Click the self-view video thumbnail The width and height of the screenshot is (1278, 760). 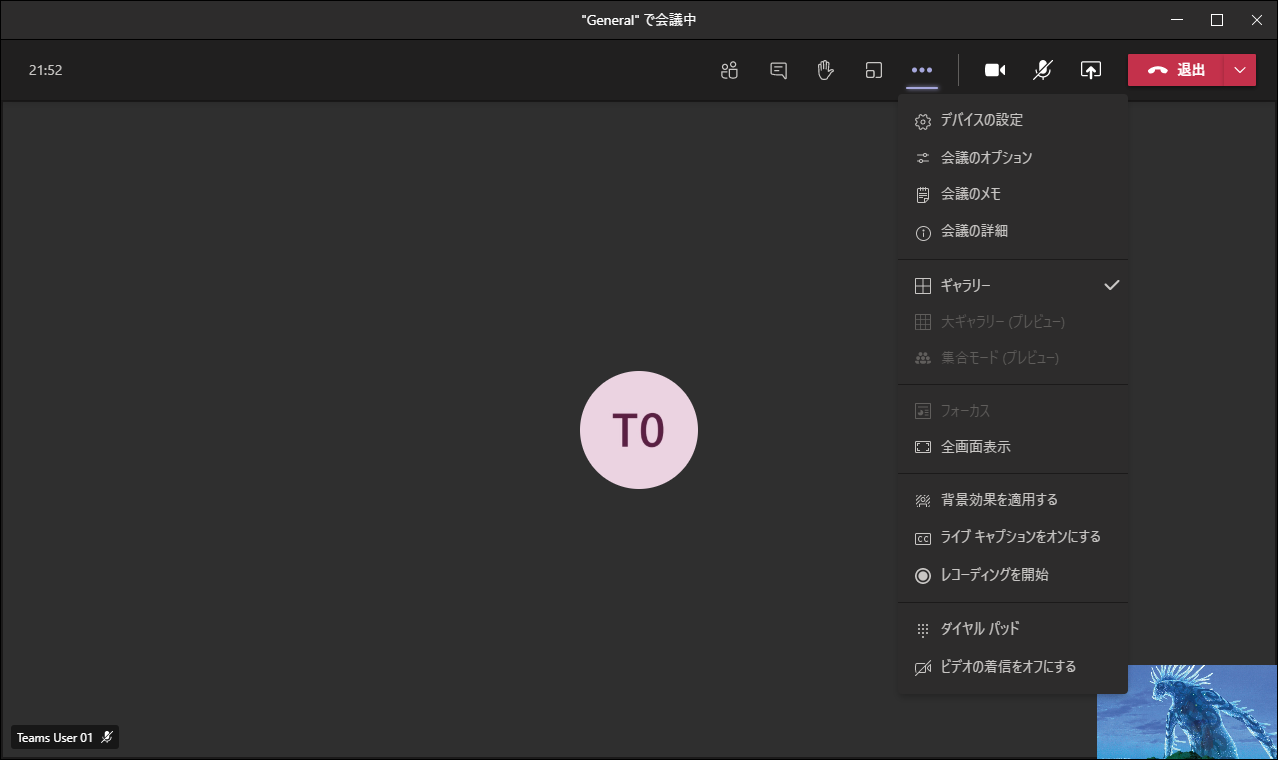tap(1187, 711)
